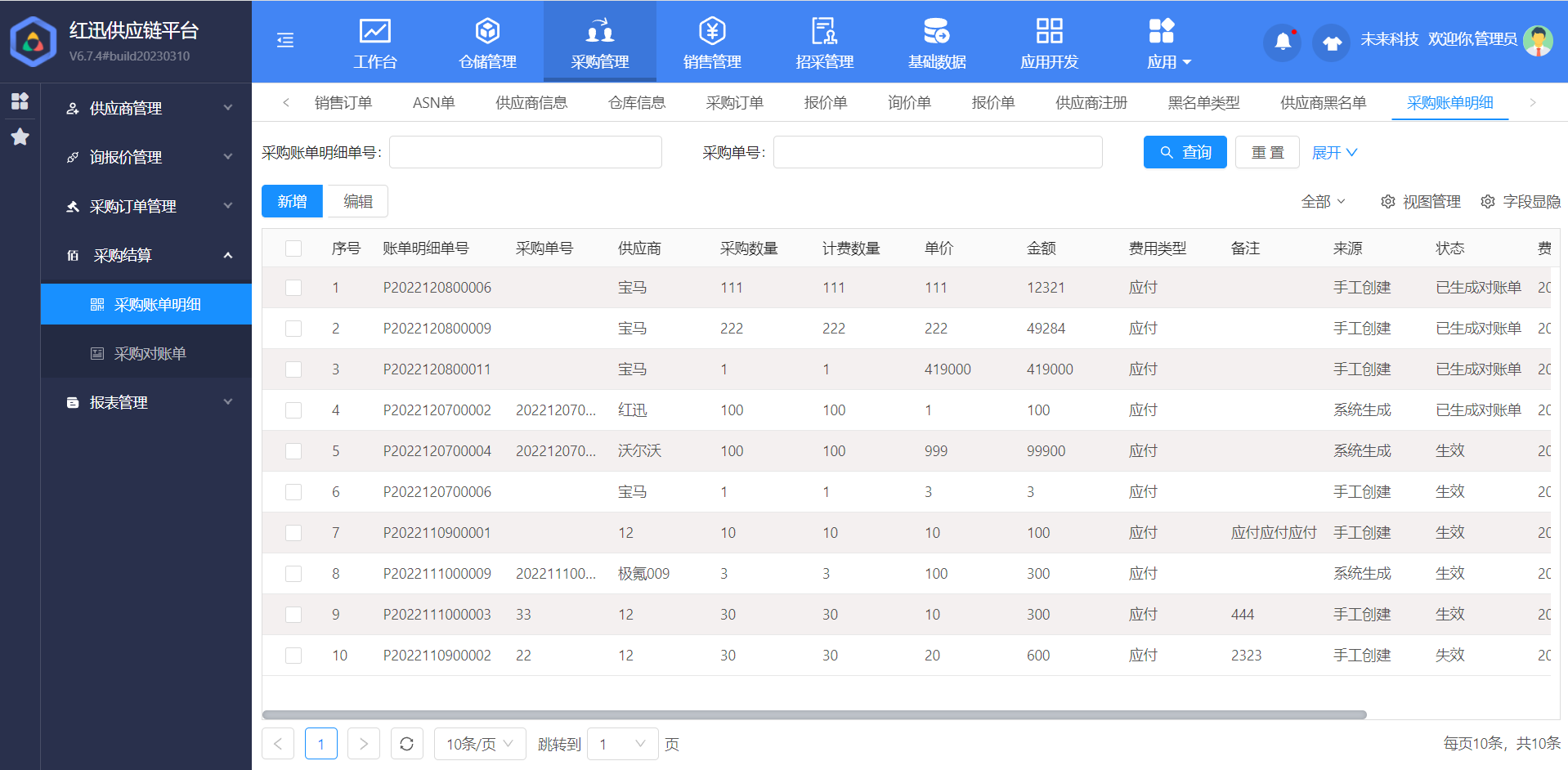
Task: Expand the 供应商管理 sidebar menu
Action: 146,108
